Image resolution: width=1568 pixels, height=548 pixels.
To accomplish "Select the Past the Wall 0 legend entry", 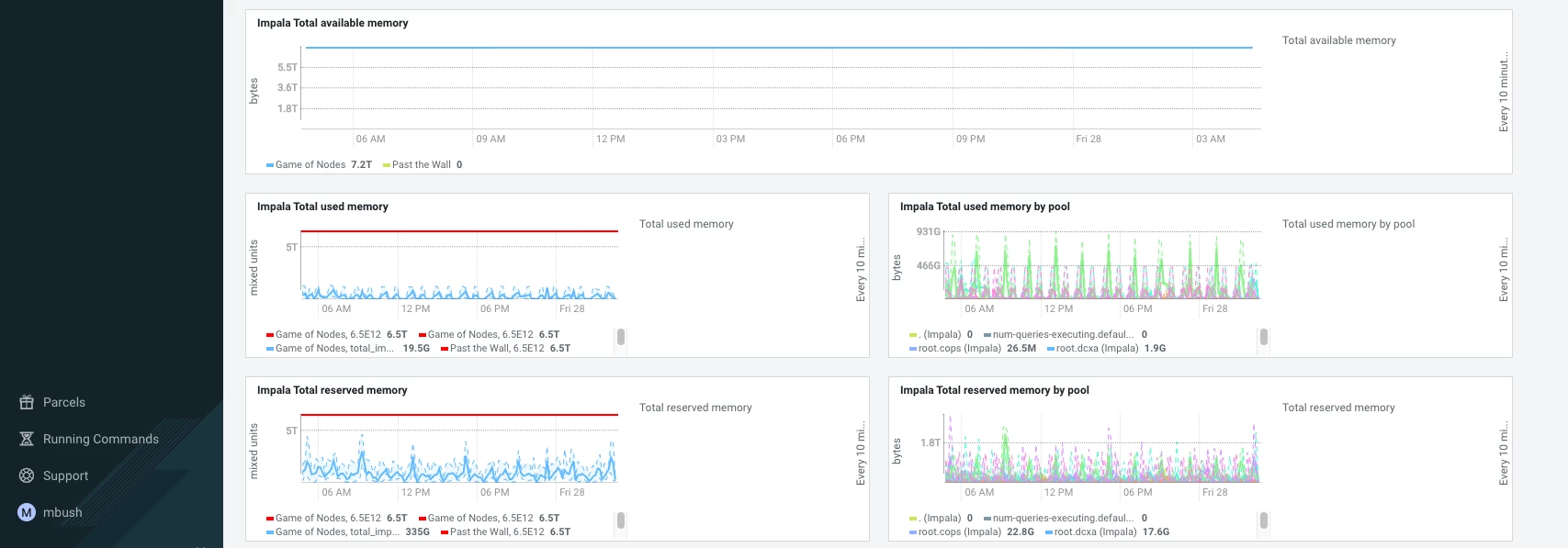I will pyautogui.click(x=423, y=165).
